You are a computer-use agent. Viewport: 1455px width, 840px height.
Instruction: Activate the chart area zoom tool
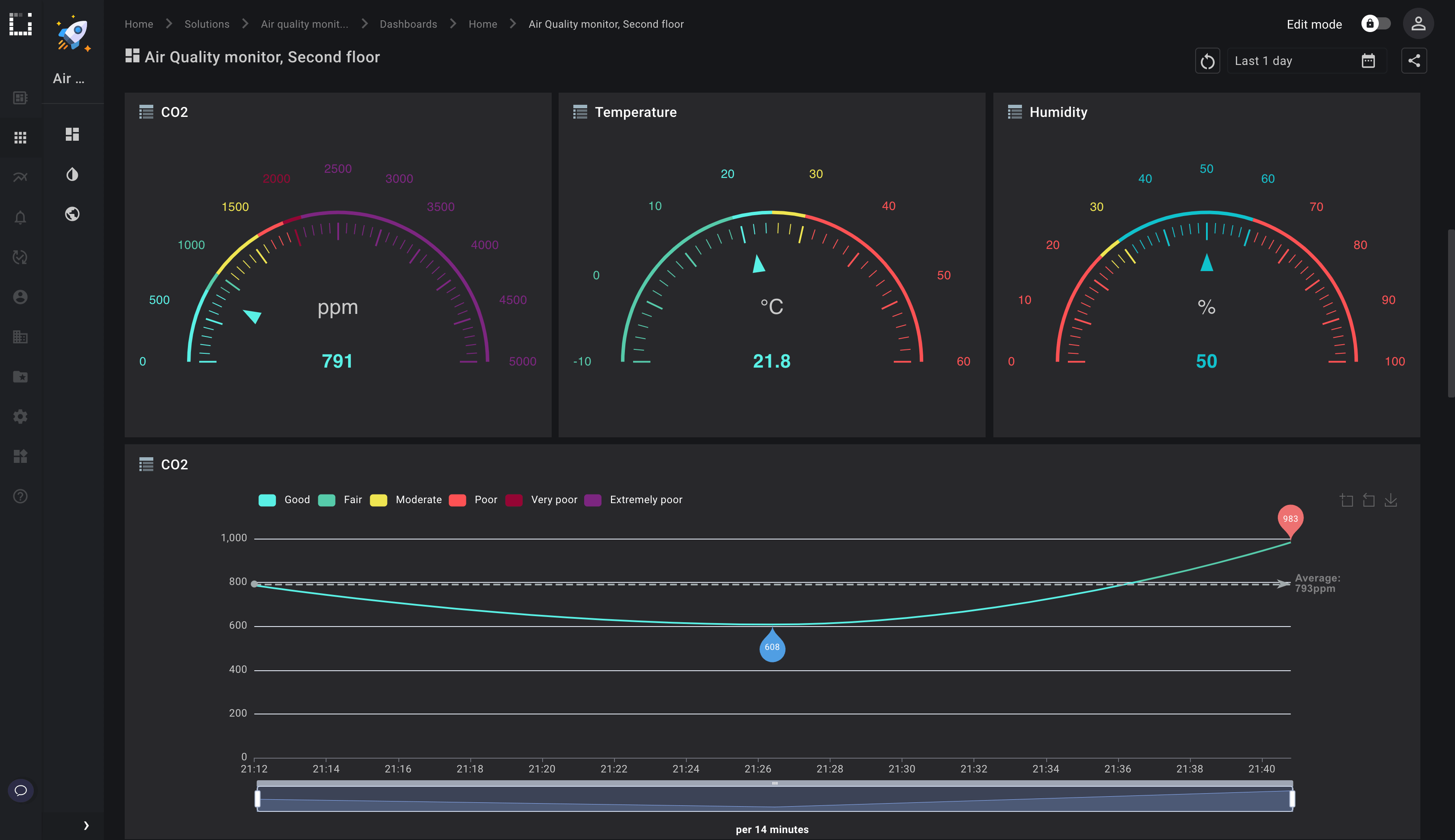[1347, 500]
